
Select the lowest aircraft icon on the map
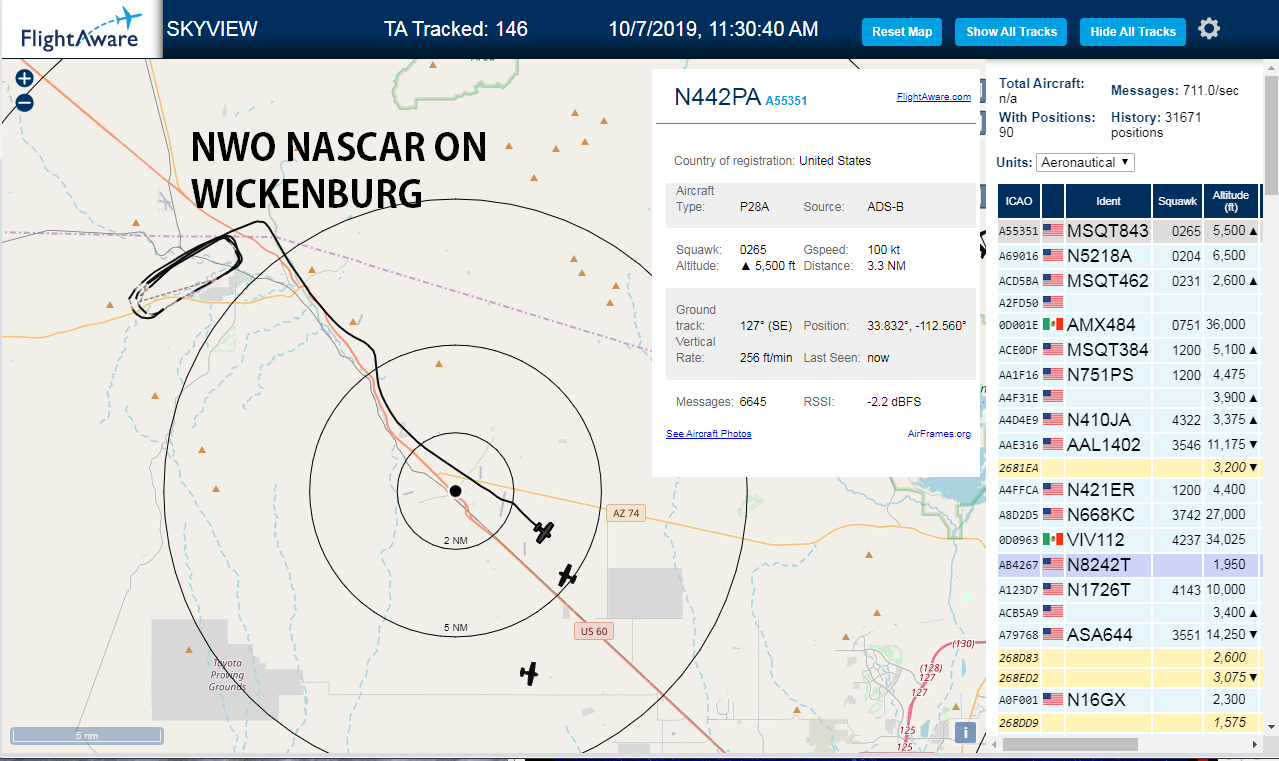[529, 673]
